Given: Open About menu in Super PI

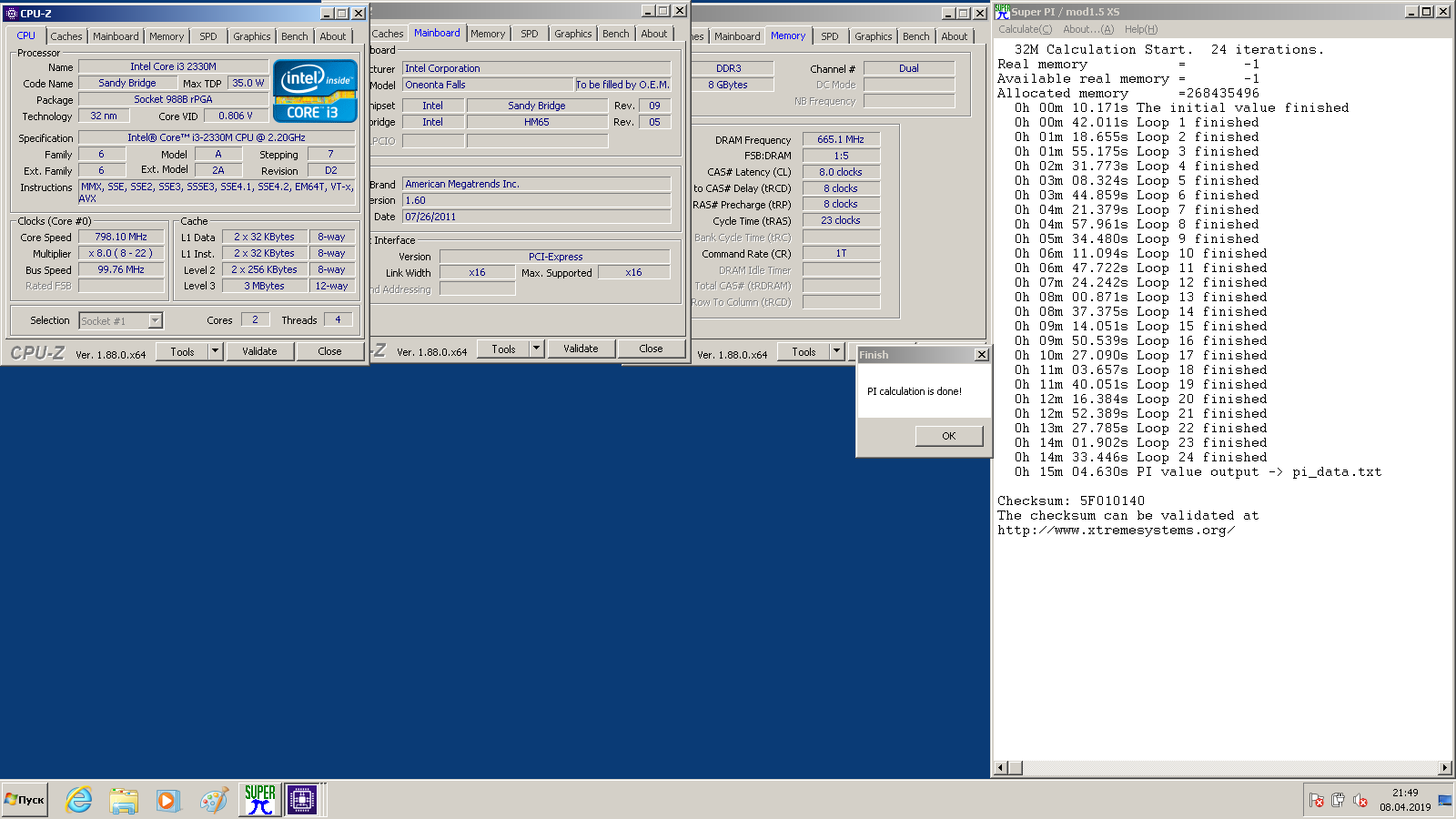Looking at the screenshot, I should (1087, 29).
